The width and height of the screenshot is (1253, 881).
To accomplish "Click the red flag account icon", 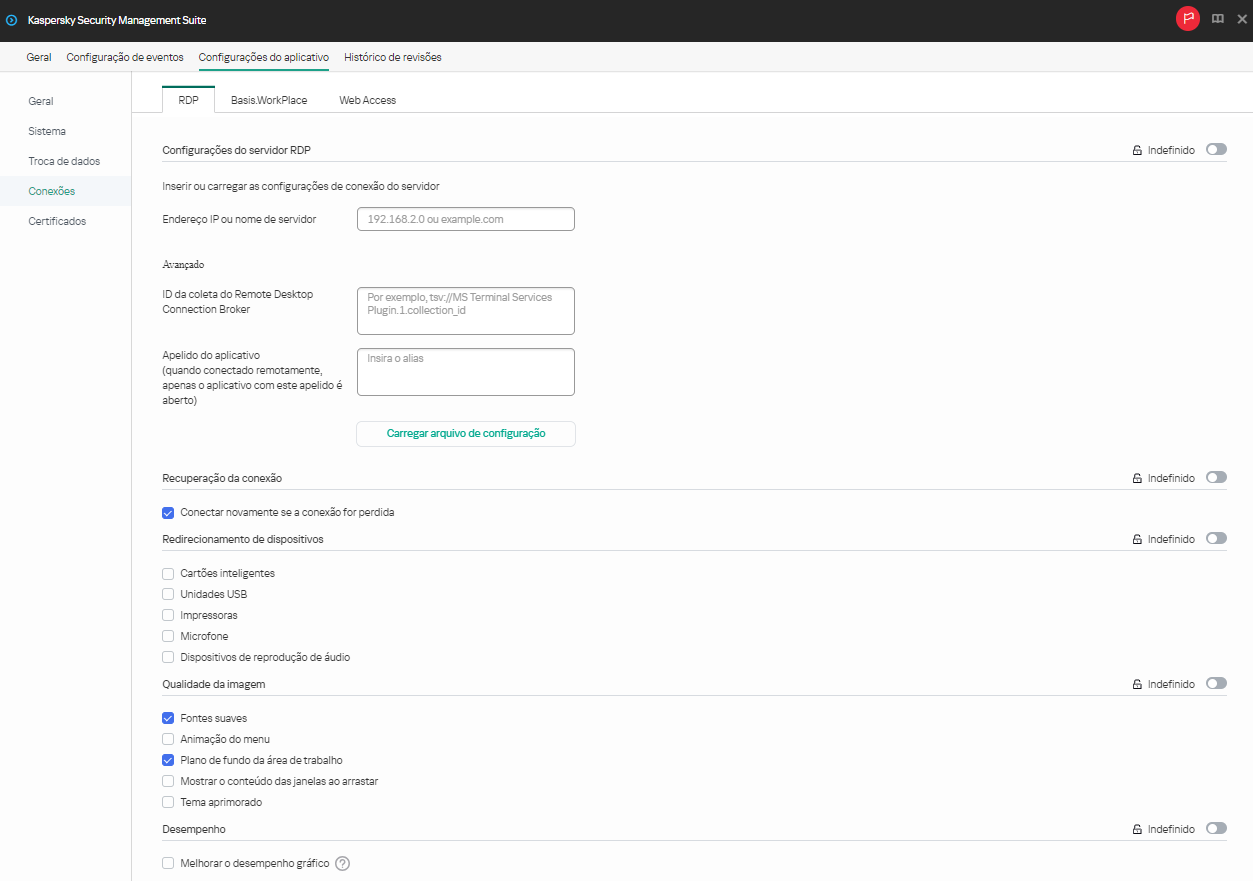I will [1187, 18].
